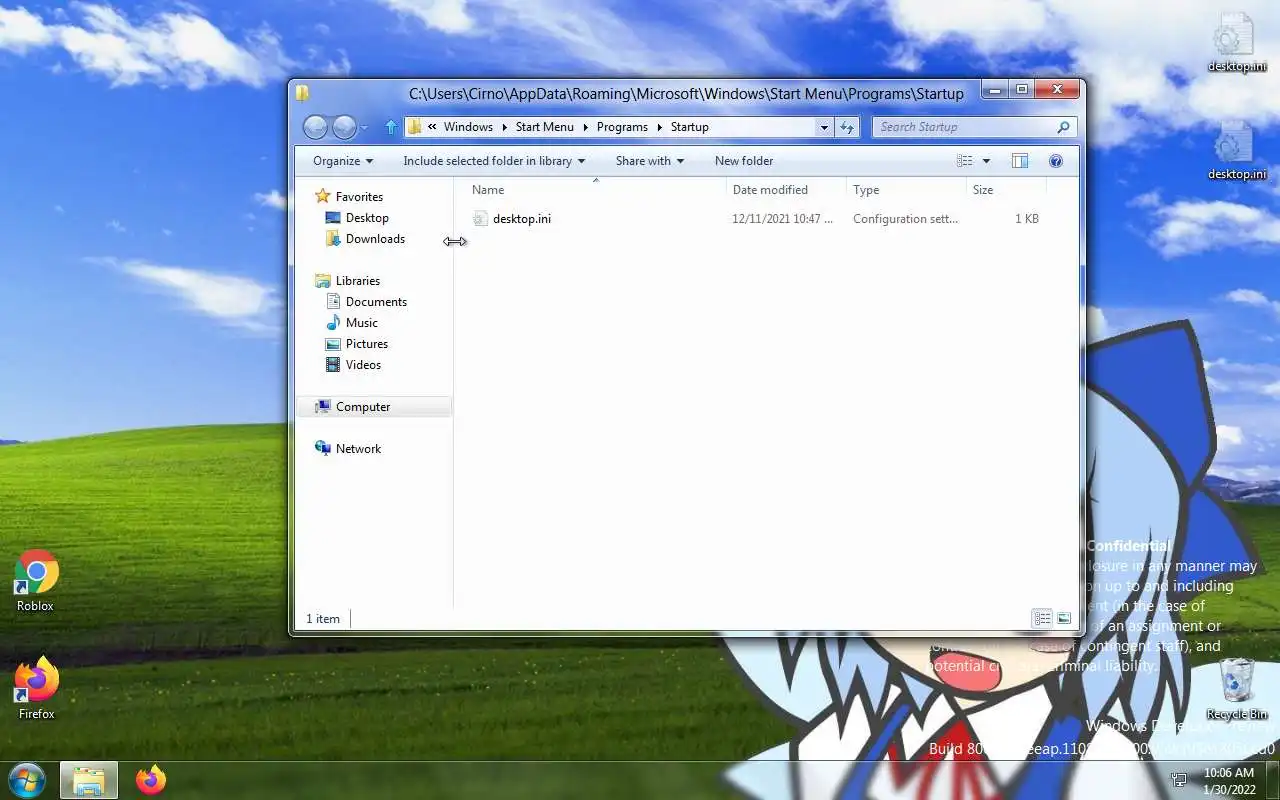Screen dimensions: 1280x800
Task: Switch to details view in the status bar
Action: 1042,619
